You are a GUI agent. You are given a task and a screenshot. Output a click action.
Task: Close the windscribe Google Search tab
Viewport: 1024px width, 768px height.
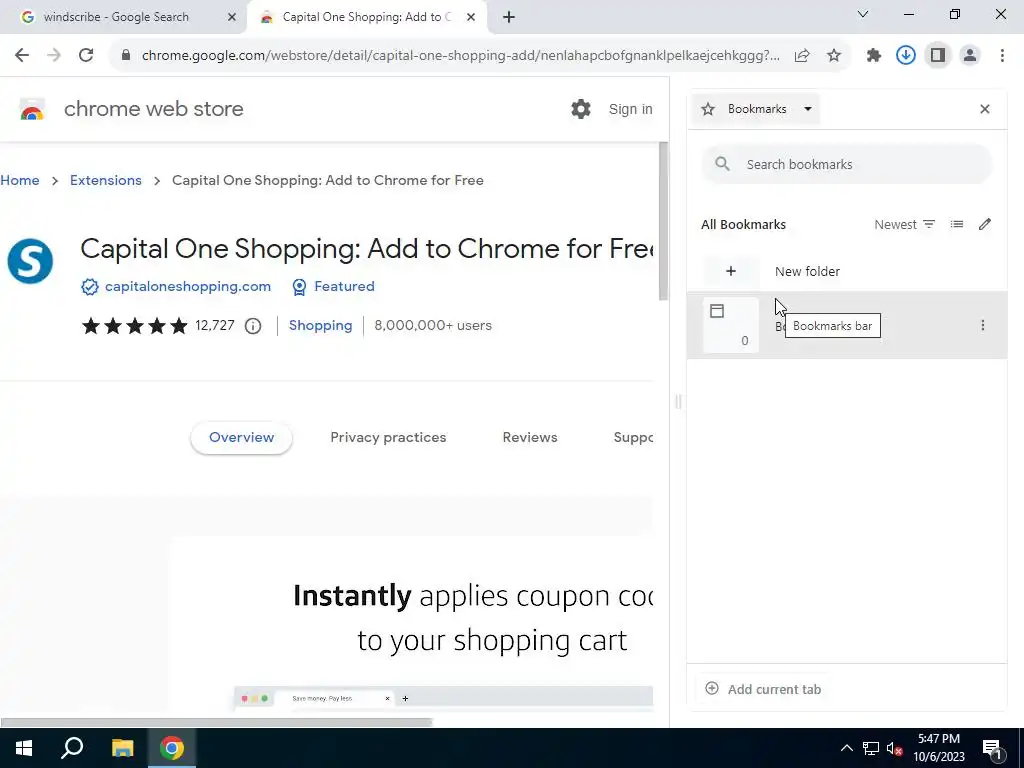[x=232, y=17]
